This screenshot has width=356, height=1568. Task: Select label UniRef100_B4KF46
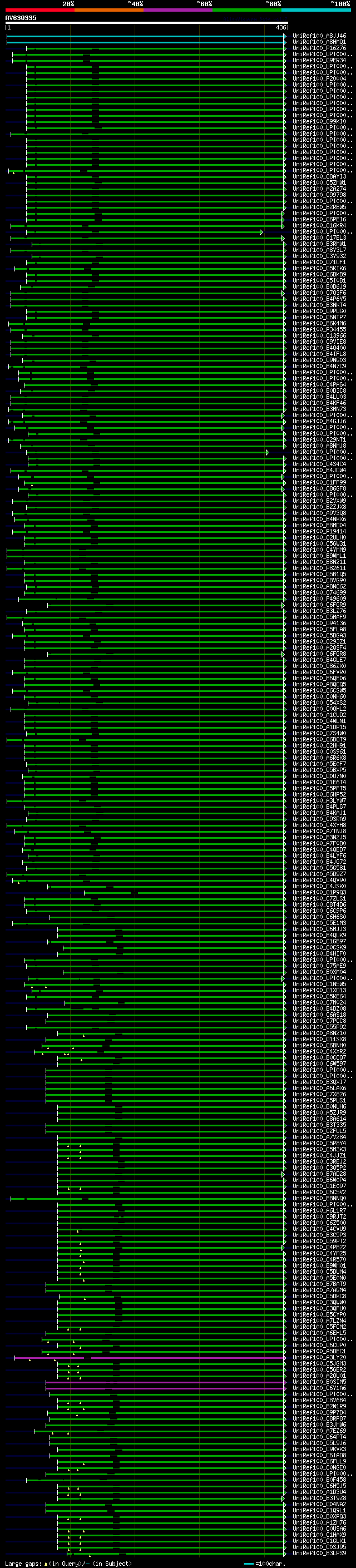tap(319, 403)
